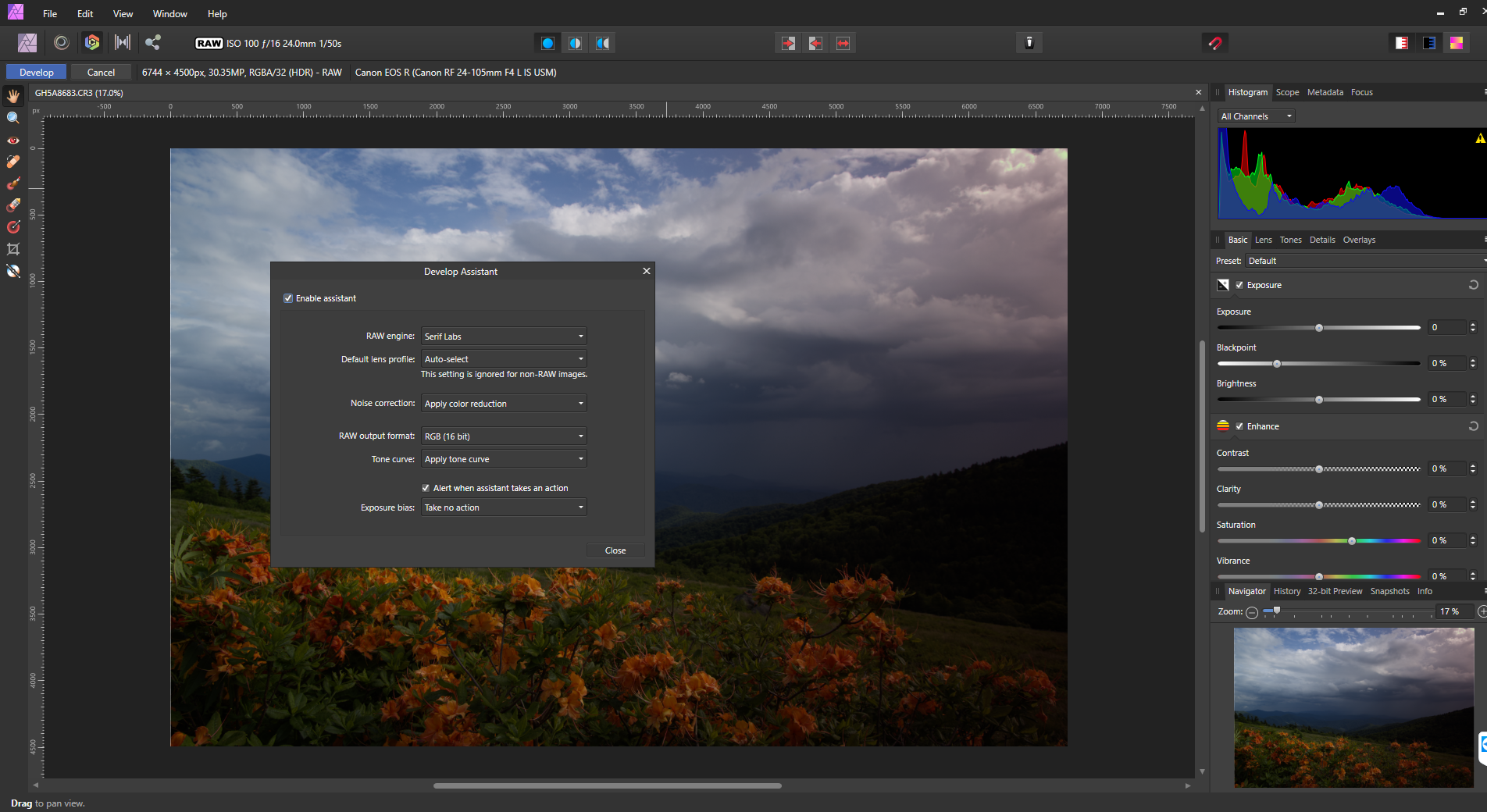Set mirror view display mode

tap(603, 43)
